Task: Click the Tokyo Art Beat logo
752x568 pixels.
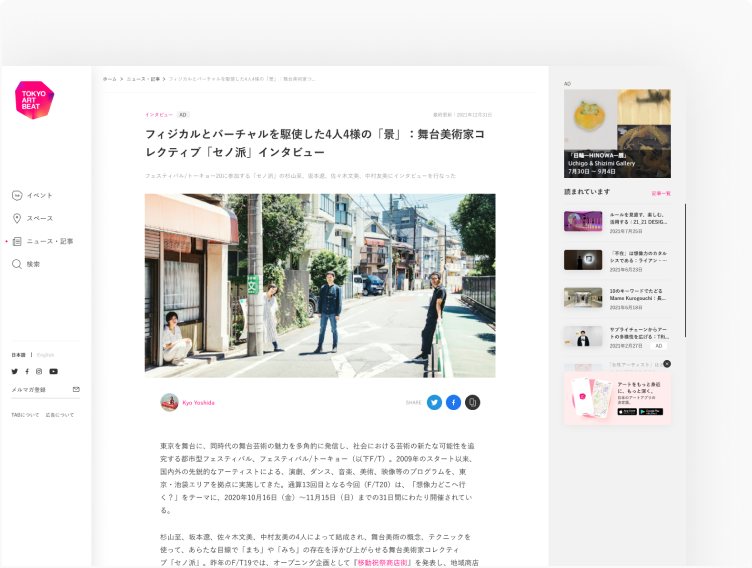Action: tap(34, 101)
